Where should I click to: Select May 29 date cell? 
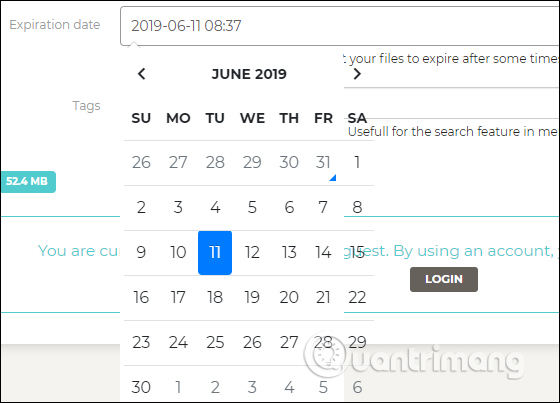click(252, 163)
